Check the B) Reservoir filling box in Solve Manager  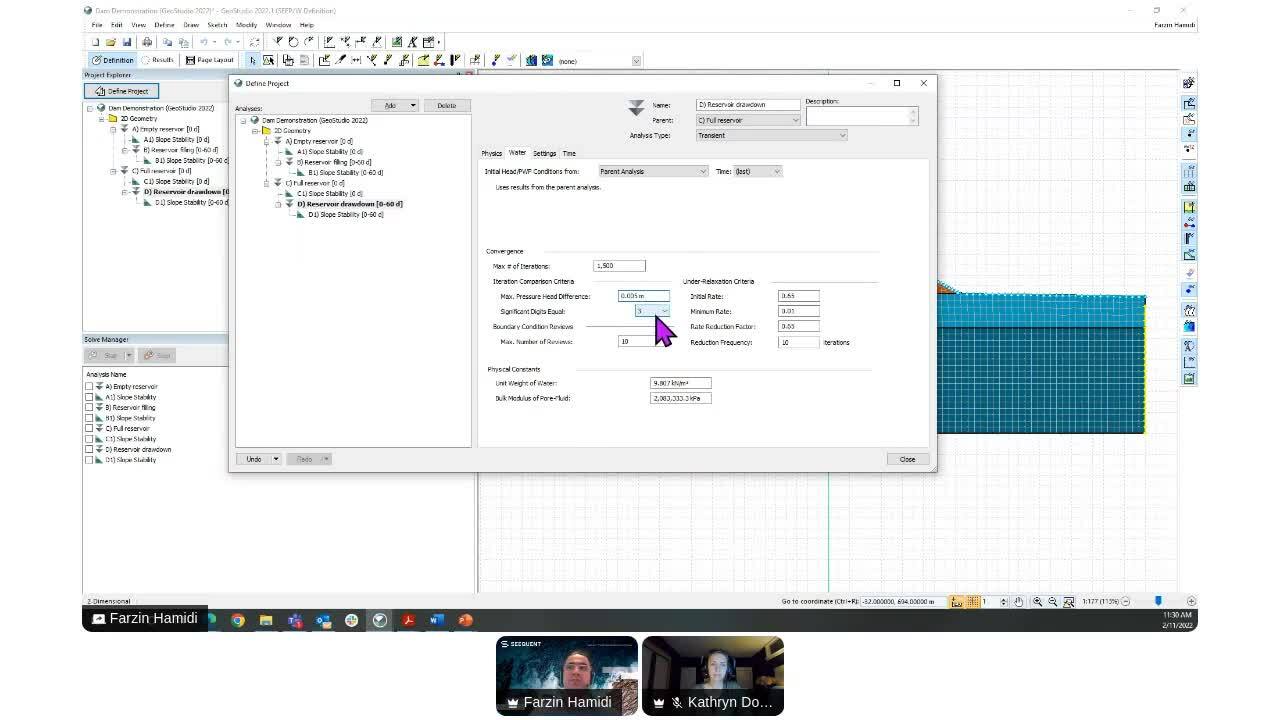89,407
